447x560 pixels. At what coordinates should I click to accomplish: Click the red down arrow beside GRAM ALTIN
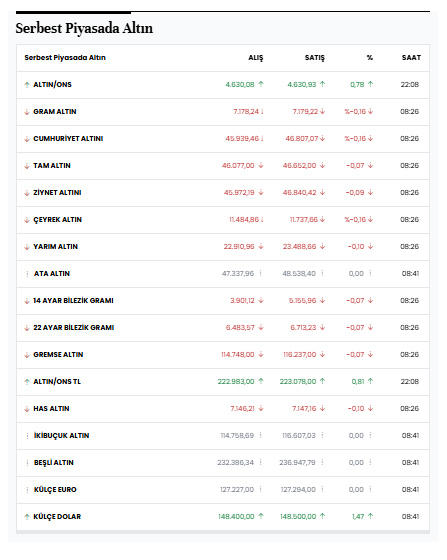tap(27, 112)
